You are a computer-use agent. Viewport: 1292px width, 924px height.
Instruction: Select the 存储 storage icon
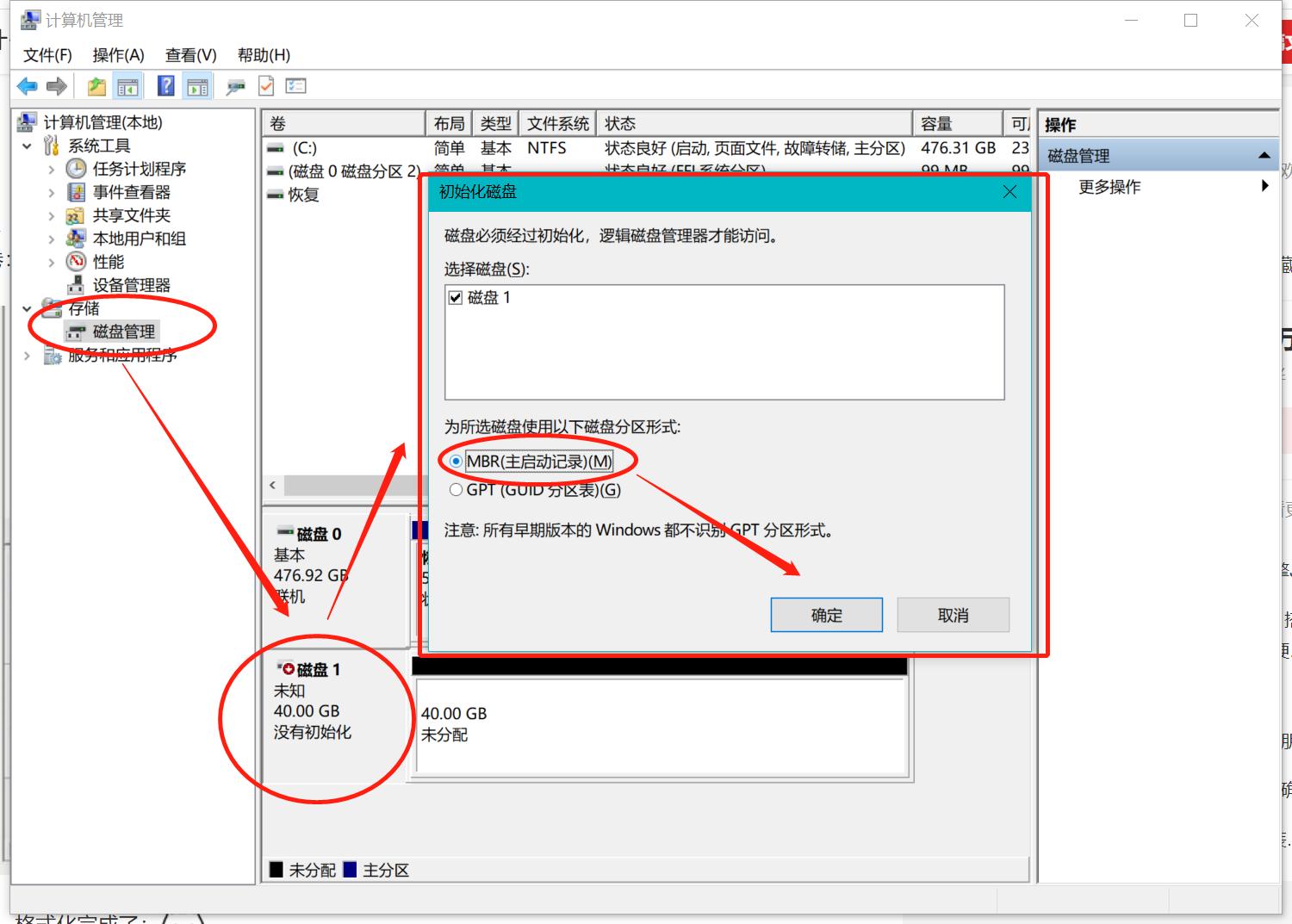point(53,308)
